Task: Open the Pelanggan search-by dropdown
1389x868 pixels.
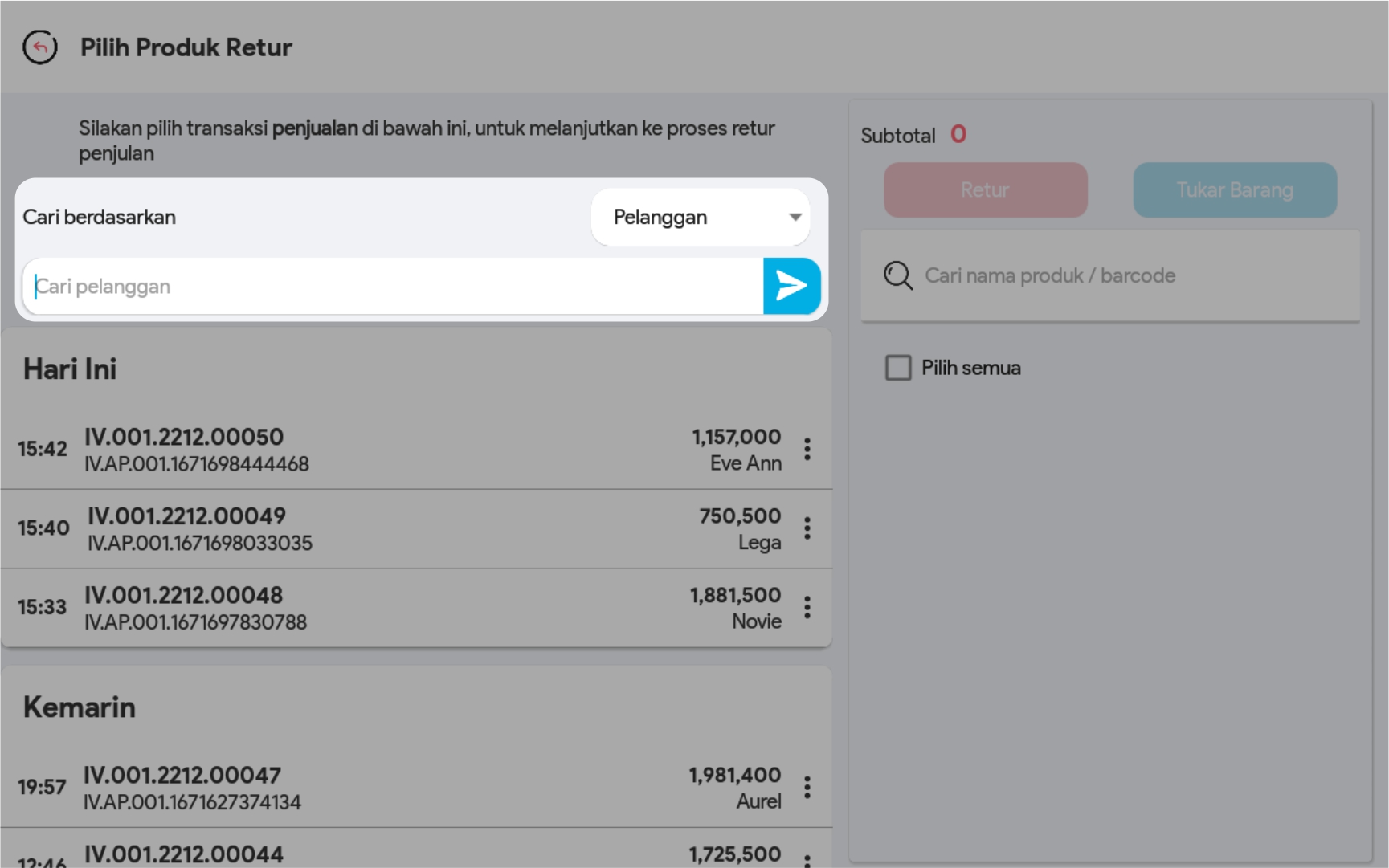Action: click(699, 217)
